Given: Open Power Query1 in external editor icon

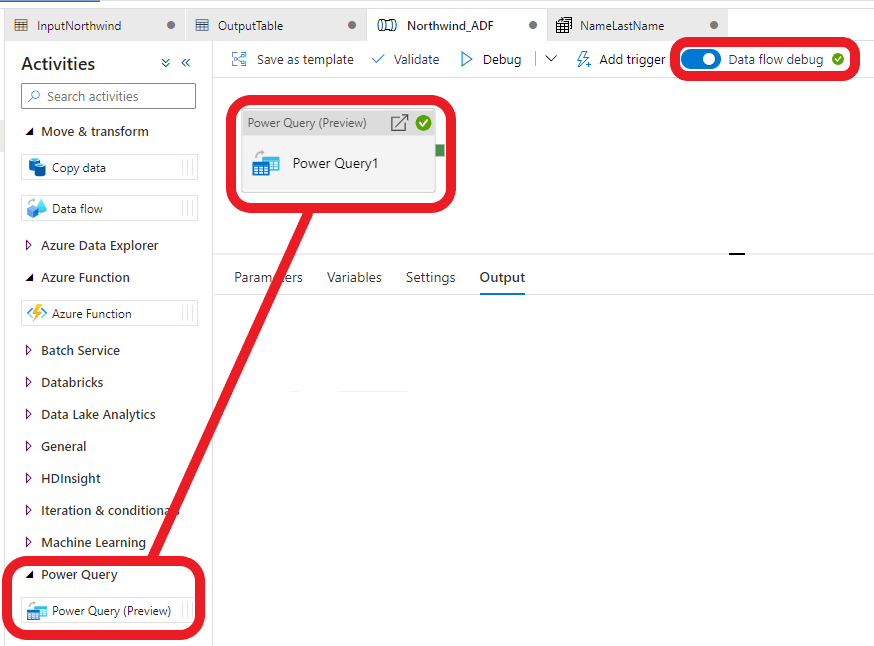Looking at the screenshot, I should pos(399,123).
